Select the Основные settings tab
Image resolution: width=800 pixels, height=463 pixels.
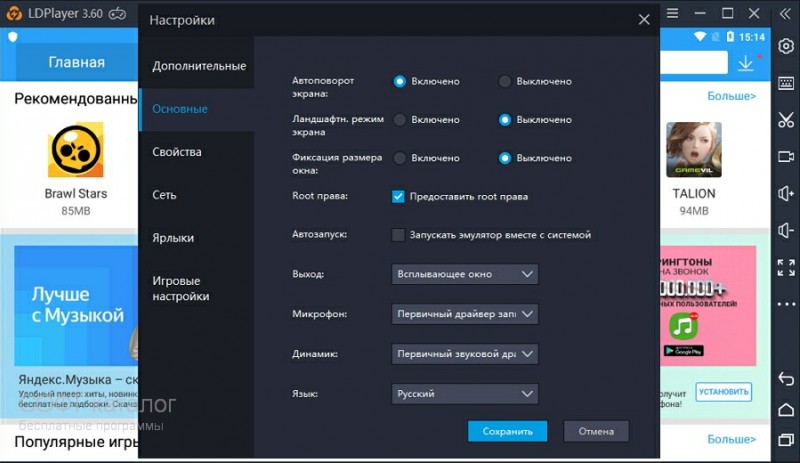(196, 109)
